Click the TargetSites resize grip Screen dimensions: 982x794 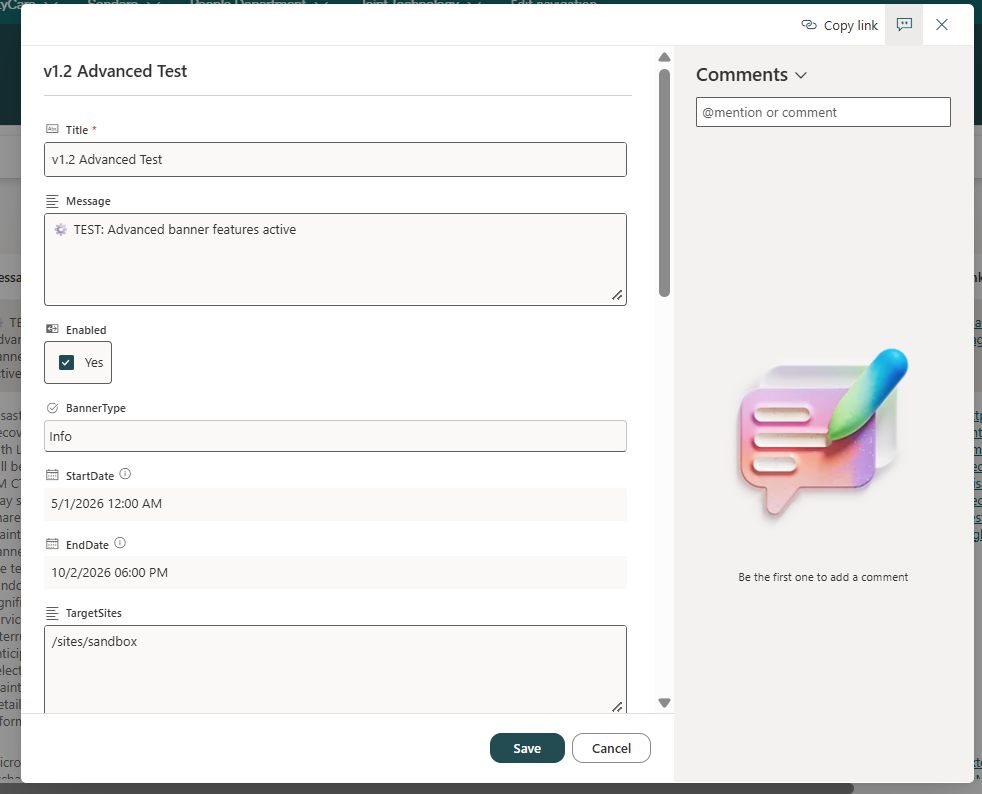[617, 707]
